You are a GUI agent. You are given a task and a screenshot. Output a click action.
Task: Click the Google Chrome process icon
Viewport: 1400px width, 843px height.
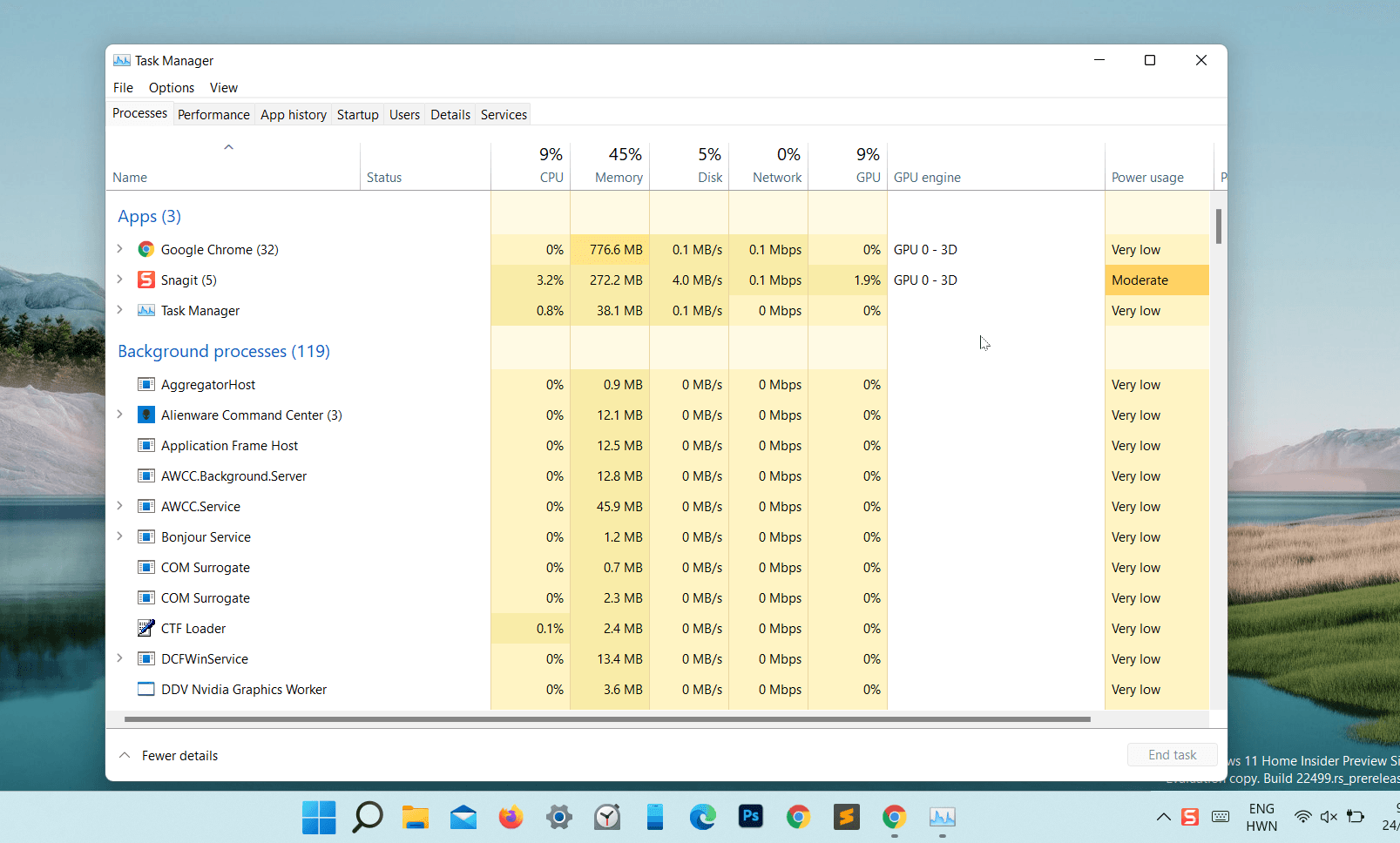146,250
